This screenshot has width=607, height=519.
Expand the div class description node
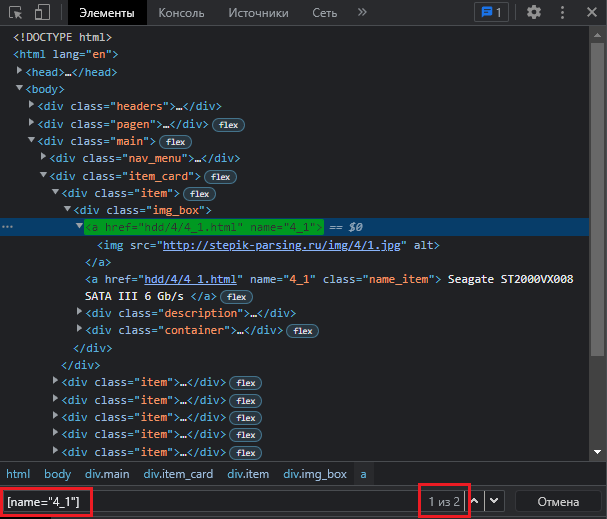80,313
